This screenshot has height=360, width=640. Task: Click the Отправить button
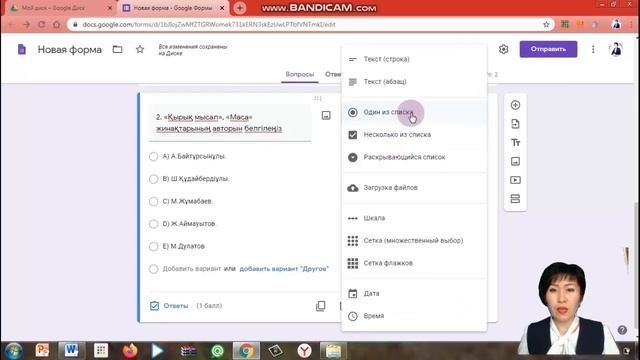[x=548, y=49]
